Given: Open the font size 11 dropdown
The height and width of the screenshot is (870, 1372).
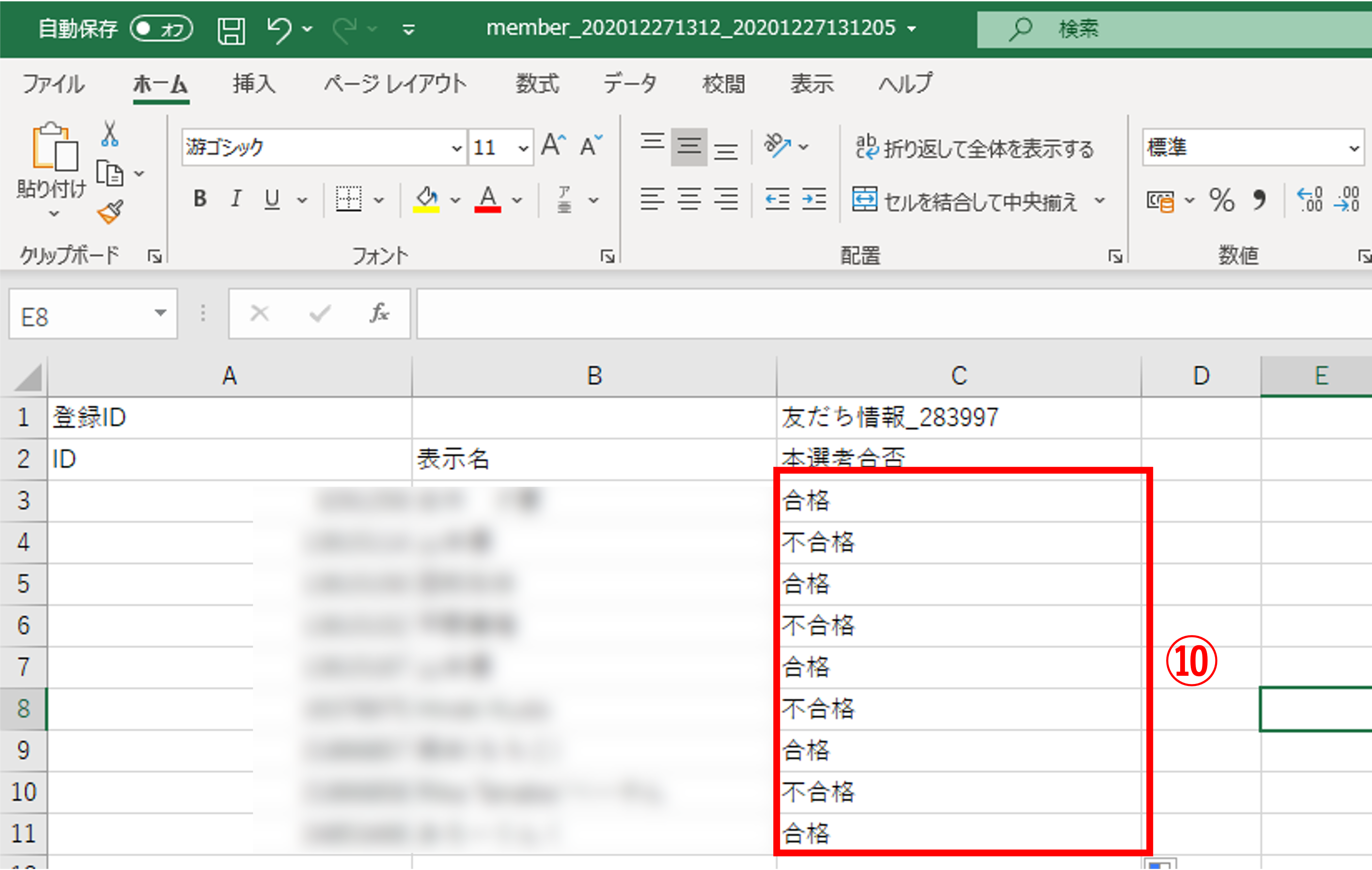Looking at the screenshot, I should point(523,148).
